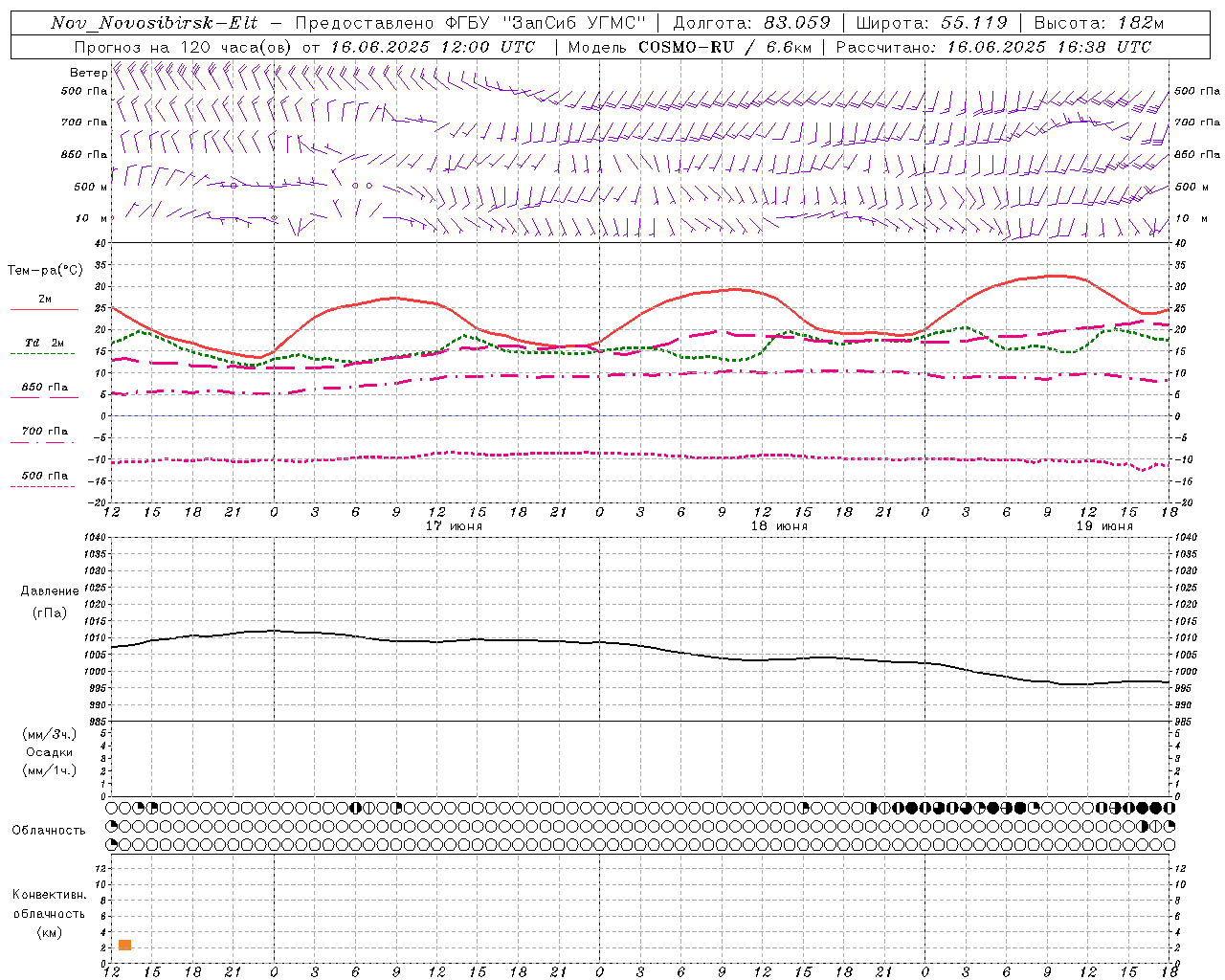This screenshot has height=980, width=1225.
Task: Click the "18 июня" date label
Action: pos(779,526)
